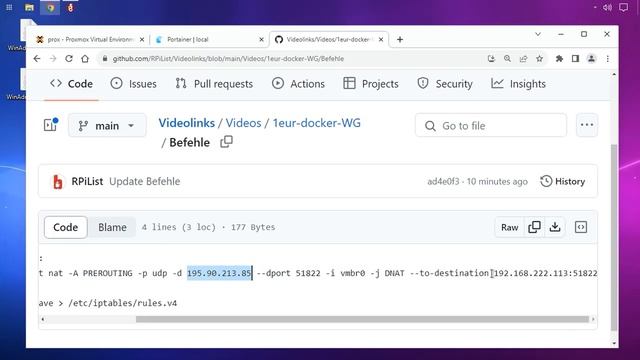
Task: Click the text /etc/iptables/rules.v4
Action: coord(122,303)
